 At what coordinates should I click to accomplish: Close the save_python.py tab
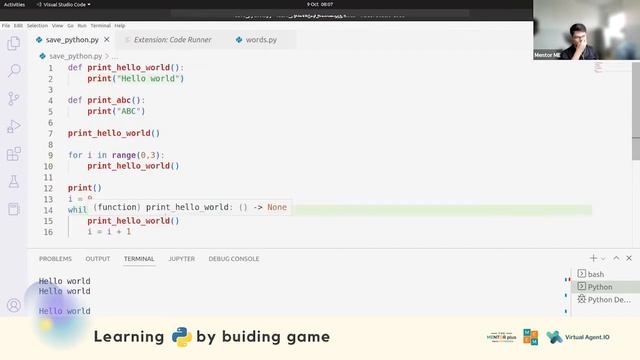107,40
